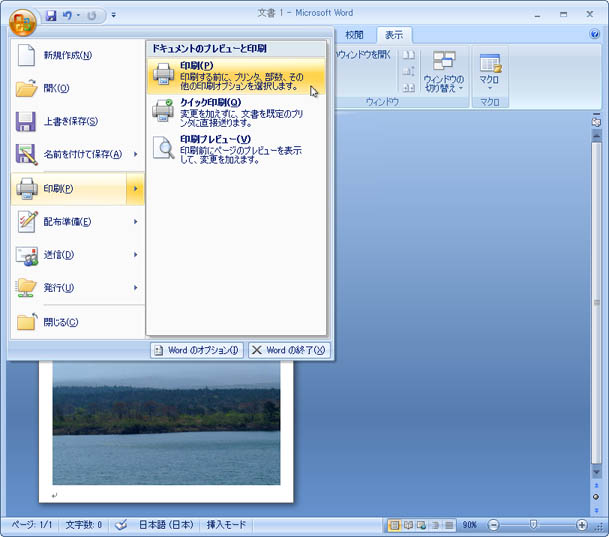609x537 pixels.
Task: Click the Save icon in Quick Access Toolbar
Action: (51, 16)
